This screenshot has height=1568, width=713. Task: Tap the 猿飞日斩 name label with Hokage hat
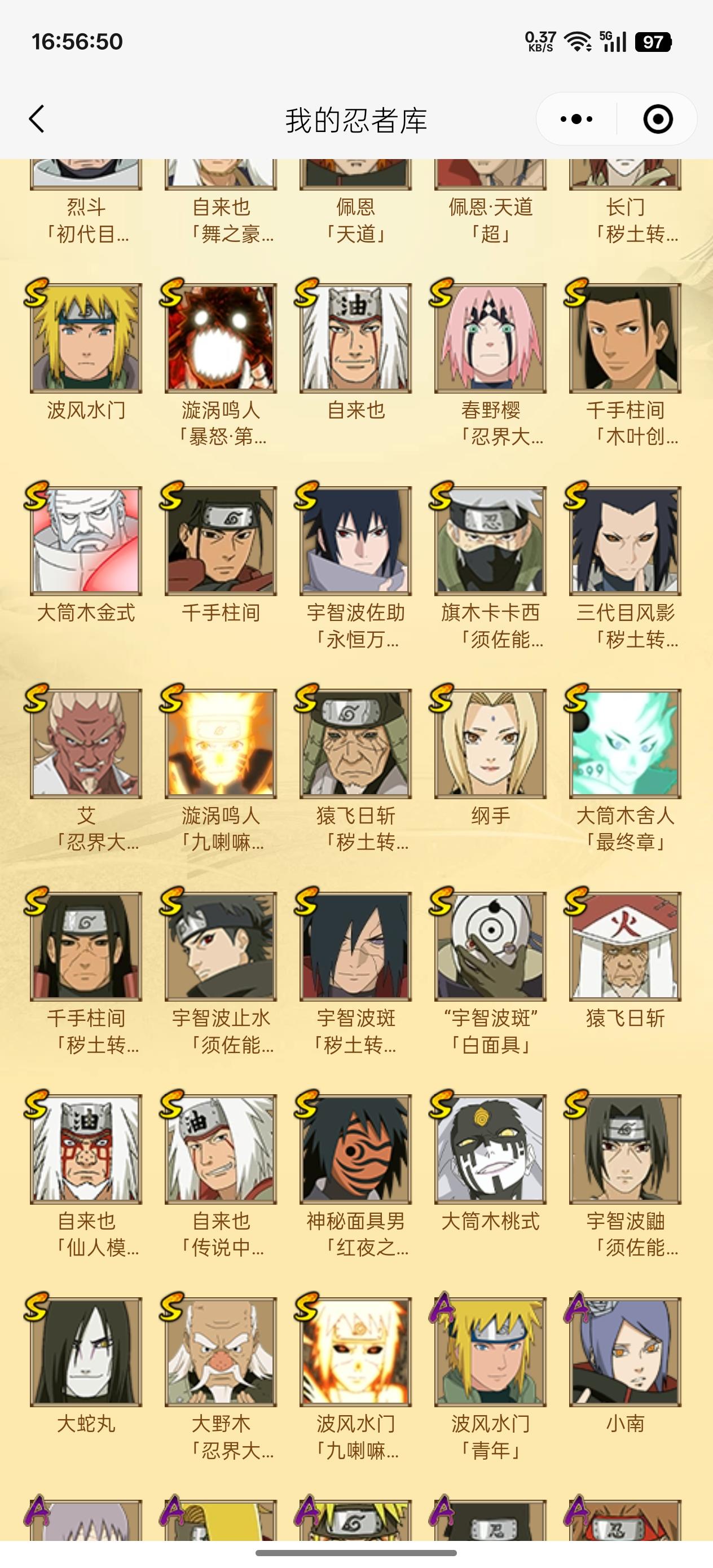pos(626,1018)
